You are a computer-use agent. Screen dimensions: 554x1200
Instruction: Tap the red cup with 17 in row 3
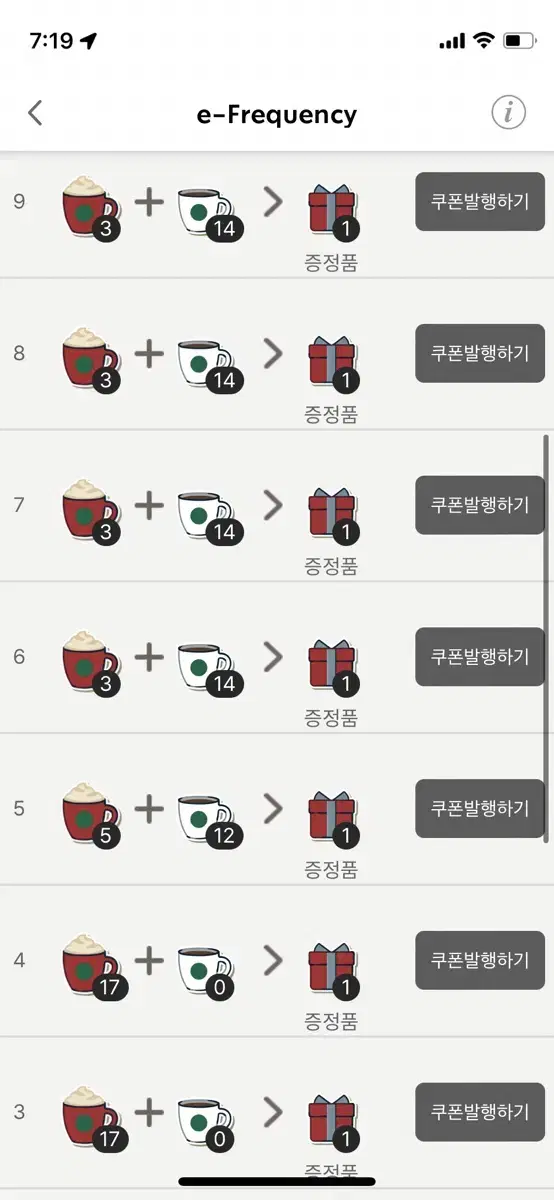pyautogui.click(x=93, y=1118)
